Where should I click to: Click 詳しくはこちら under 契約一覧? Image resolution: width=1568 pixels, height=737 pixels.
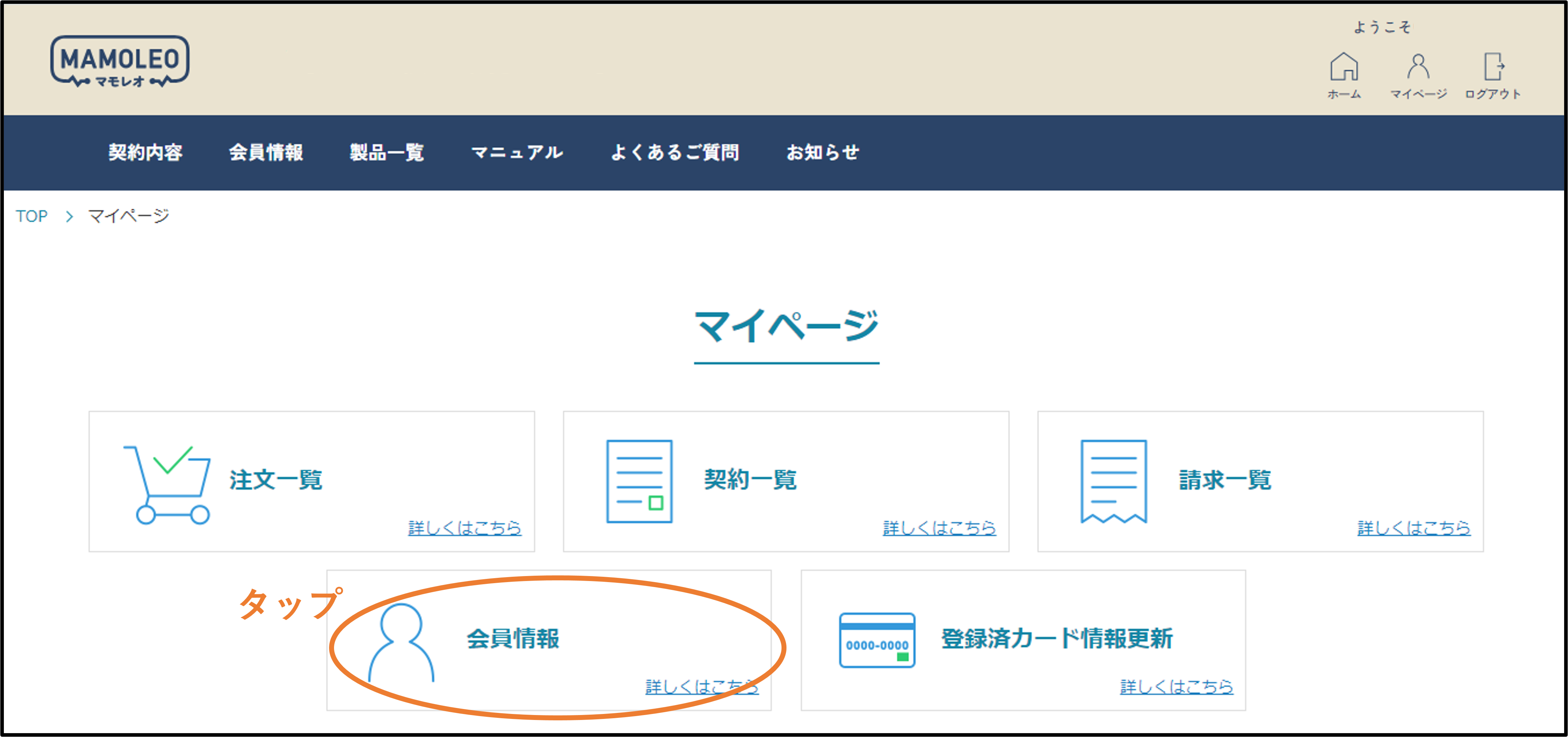point(939,527)
